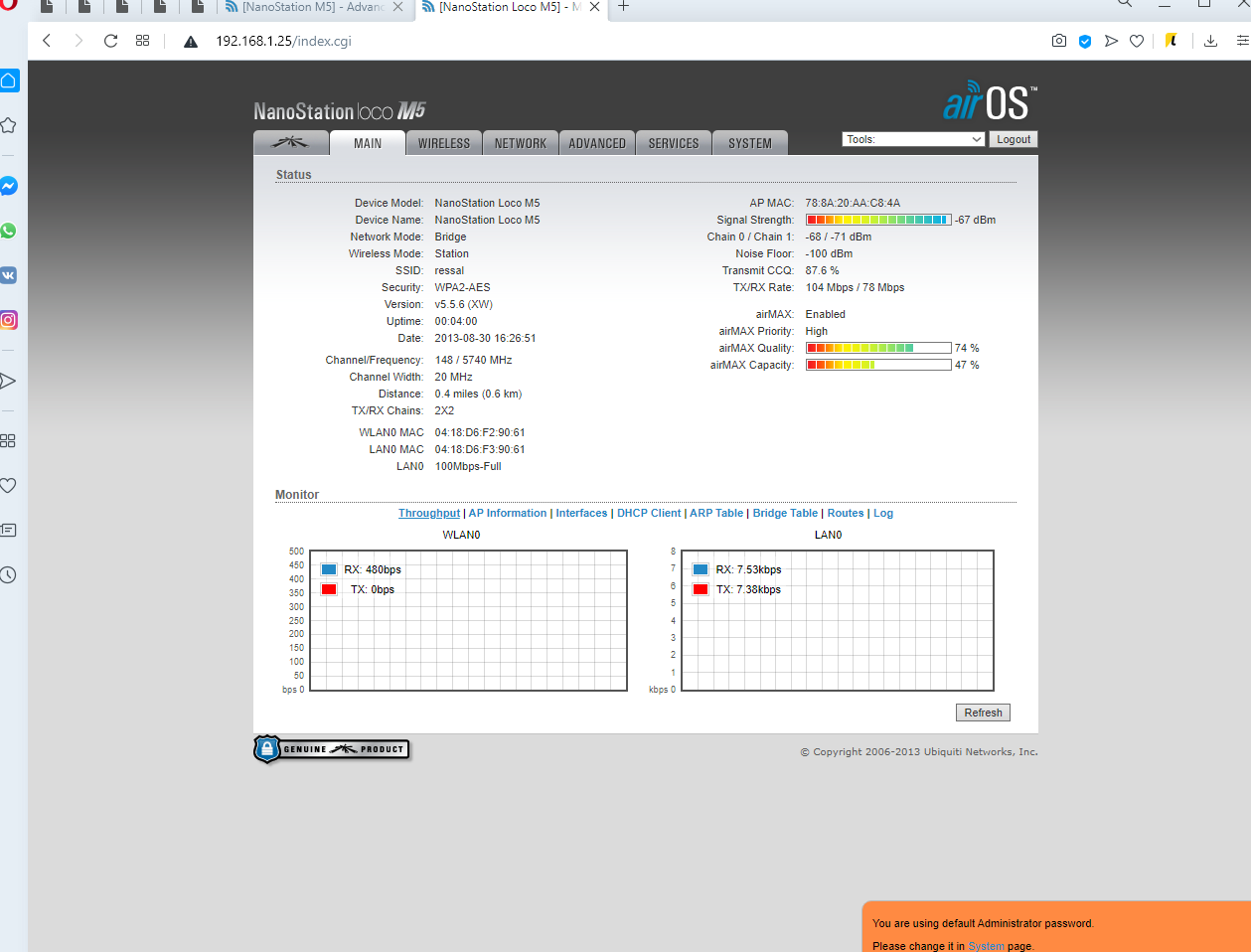Go to the ADVANCED tab
Viewport: 1251px width, 952px height.
(597, 143)
